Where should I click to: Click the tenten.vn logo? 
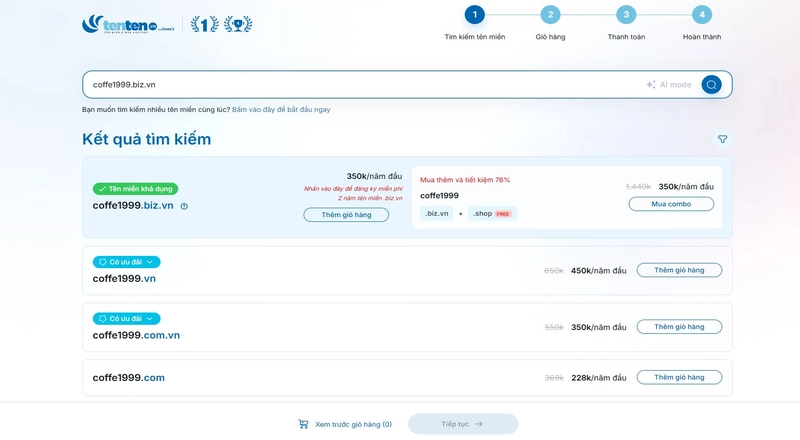tap(128, 24)
